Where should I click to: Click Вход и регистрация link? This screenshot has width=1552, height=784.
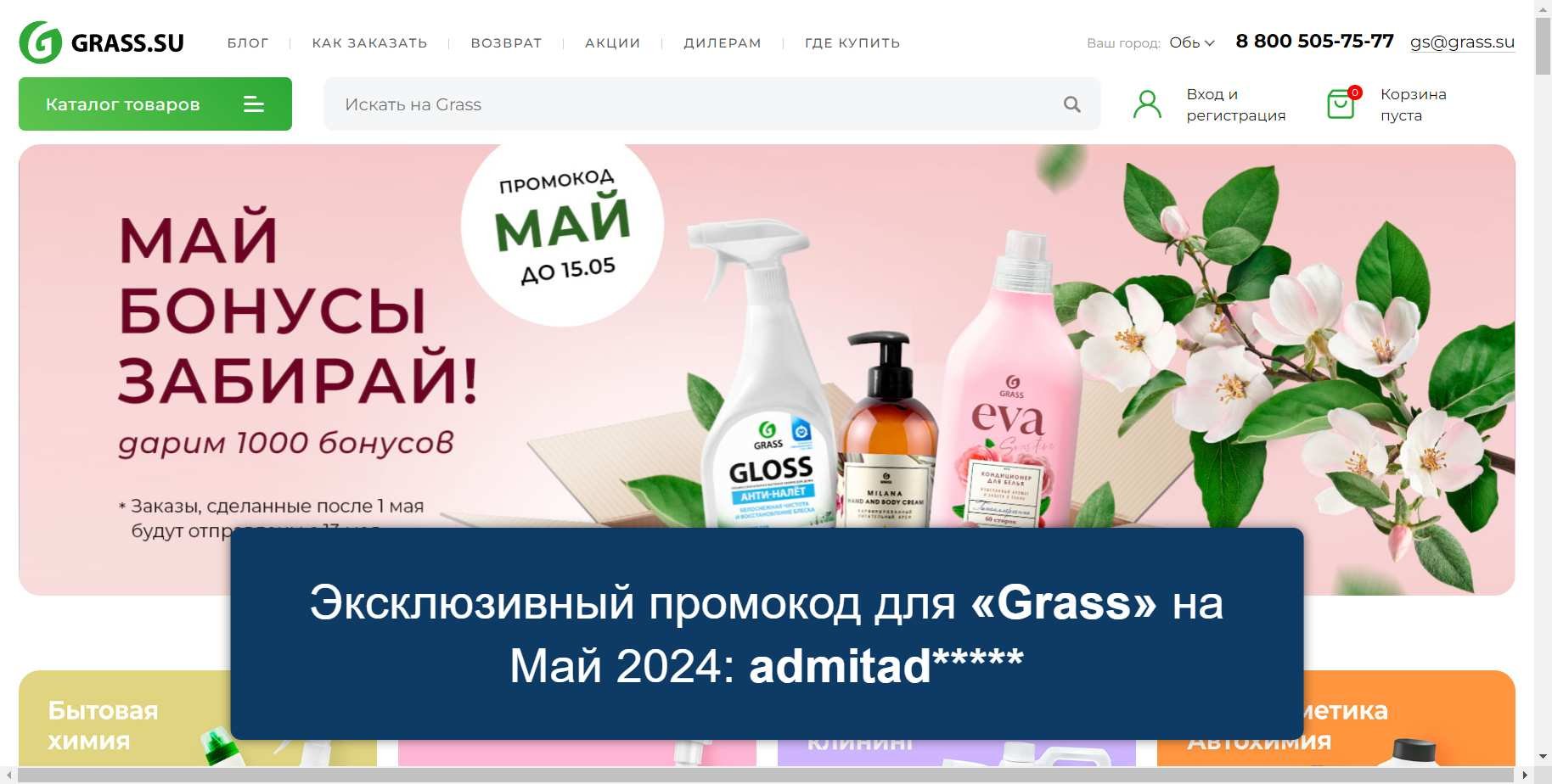(x=1235, y=104)
